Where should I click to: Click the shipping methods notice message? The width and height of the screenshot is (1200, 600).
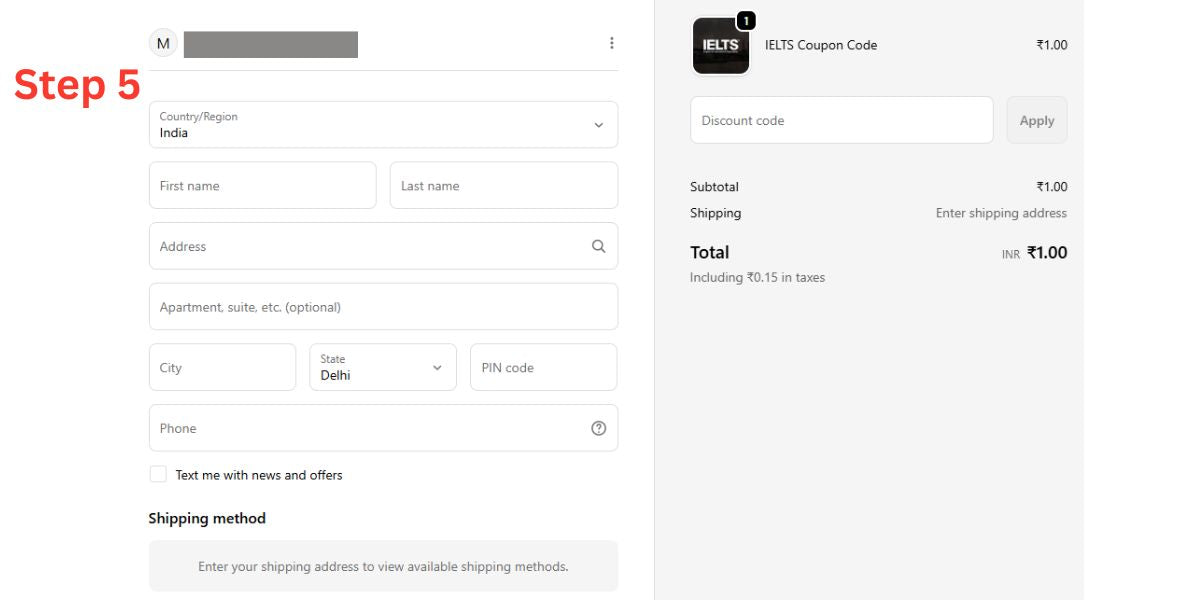point(383,566)
